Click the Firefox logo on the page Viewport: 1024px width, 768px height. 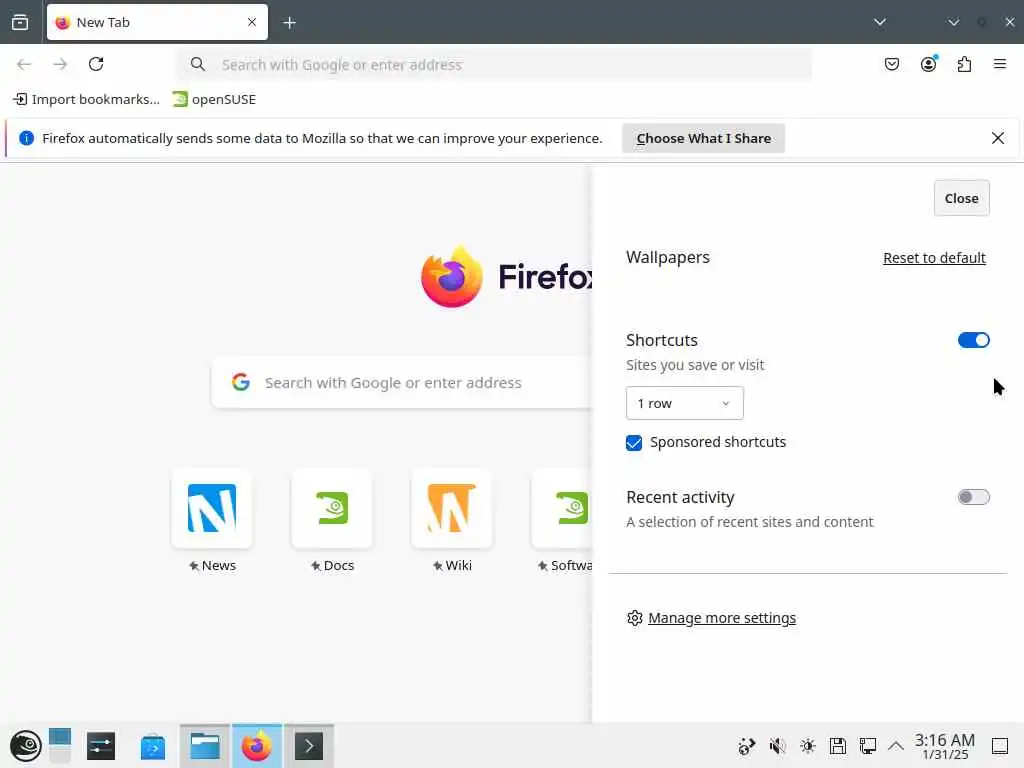tap(452, 277)
